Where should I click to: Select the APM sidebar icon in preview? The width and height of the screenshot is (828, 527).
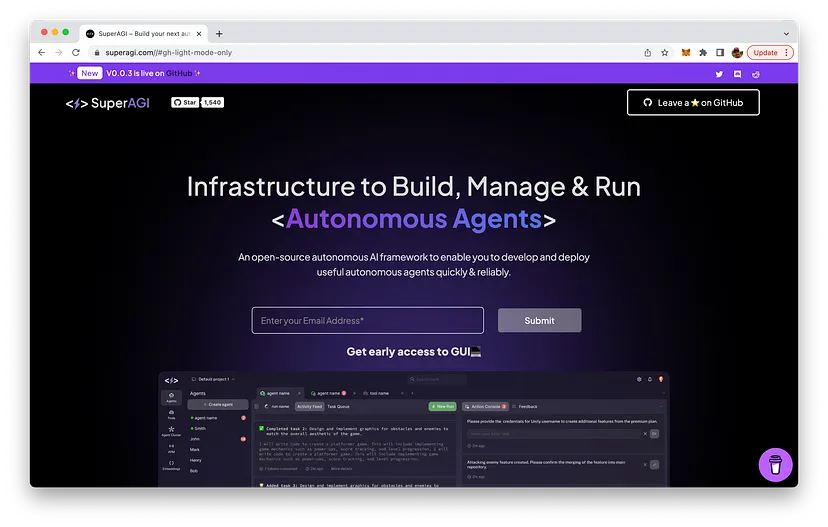[171, 448]
